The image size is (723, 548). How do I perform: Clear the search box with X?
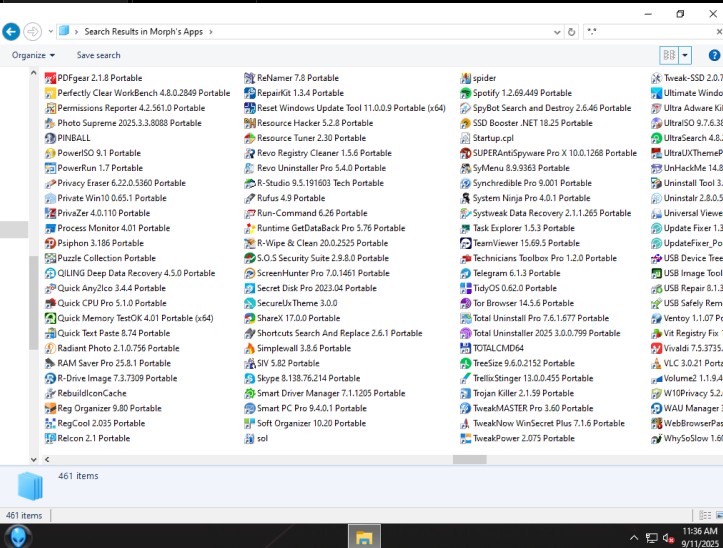719,32
